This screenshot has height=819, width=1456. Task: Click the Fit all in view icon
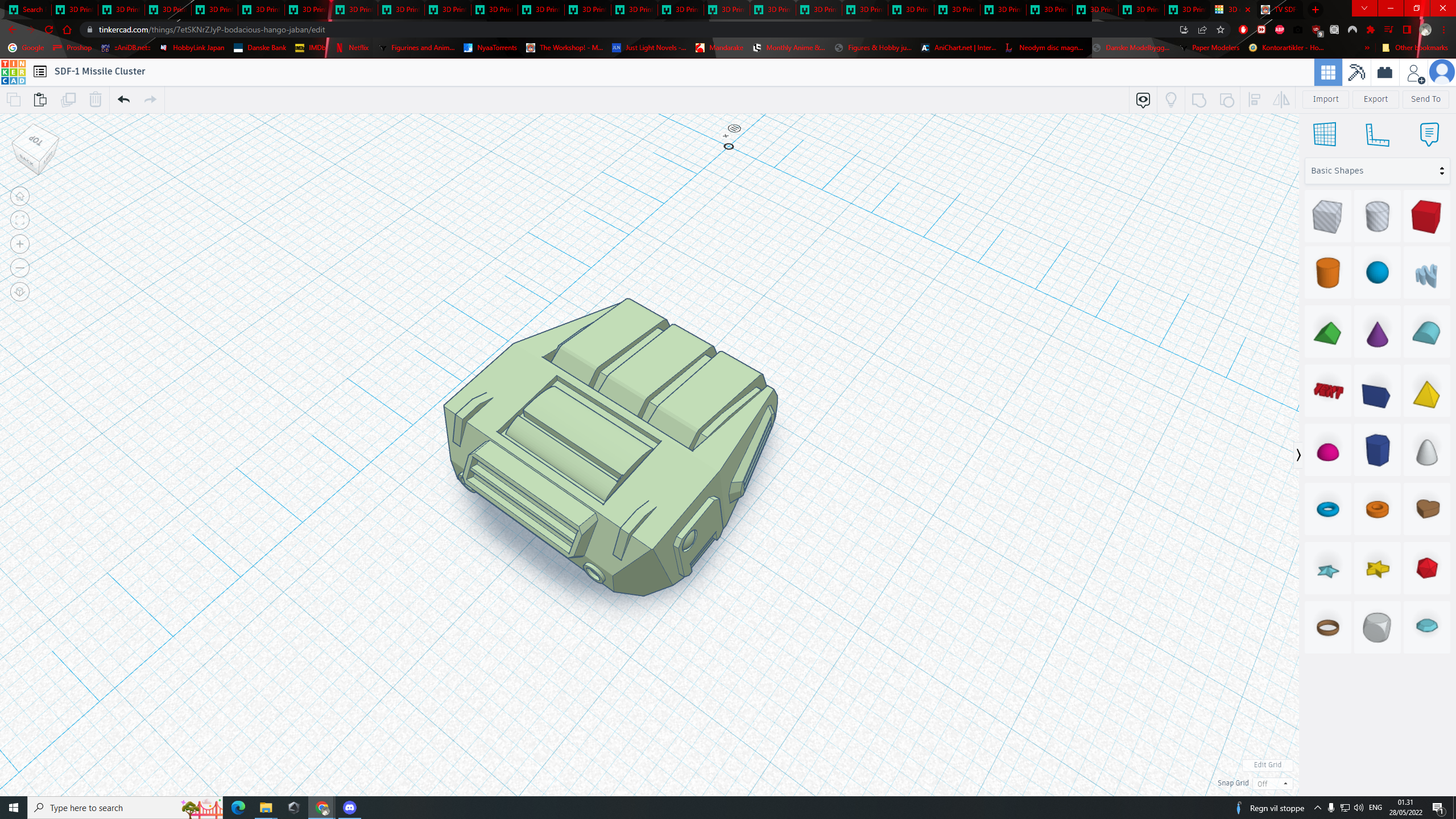click(20, 220)
